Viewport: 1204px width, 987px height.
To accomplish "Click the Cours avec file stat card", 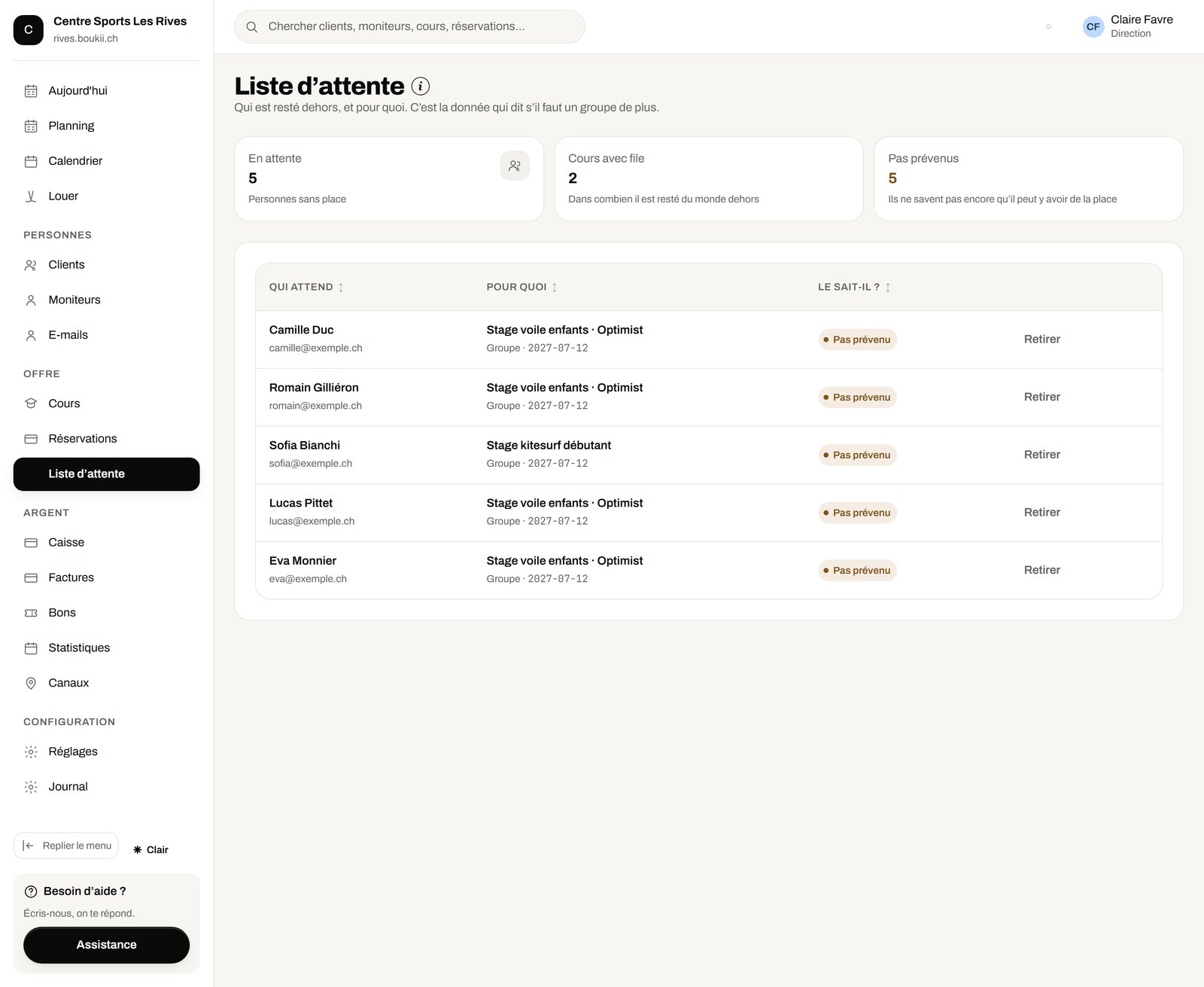I will (708, 179).
